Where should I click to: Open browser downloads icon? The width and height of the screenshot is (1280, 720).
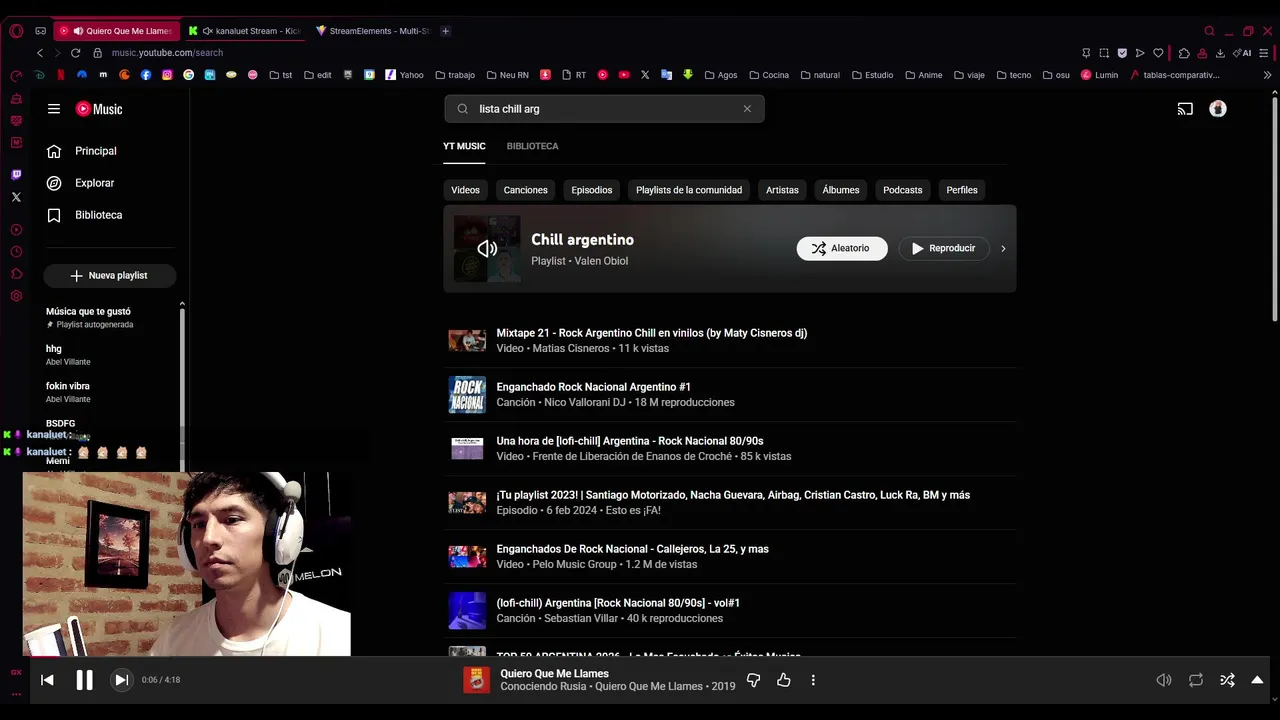pyautogui.click(x=1220, y=53)
